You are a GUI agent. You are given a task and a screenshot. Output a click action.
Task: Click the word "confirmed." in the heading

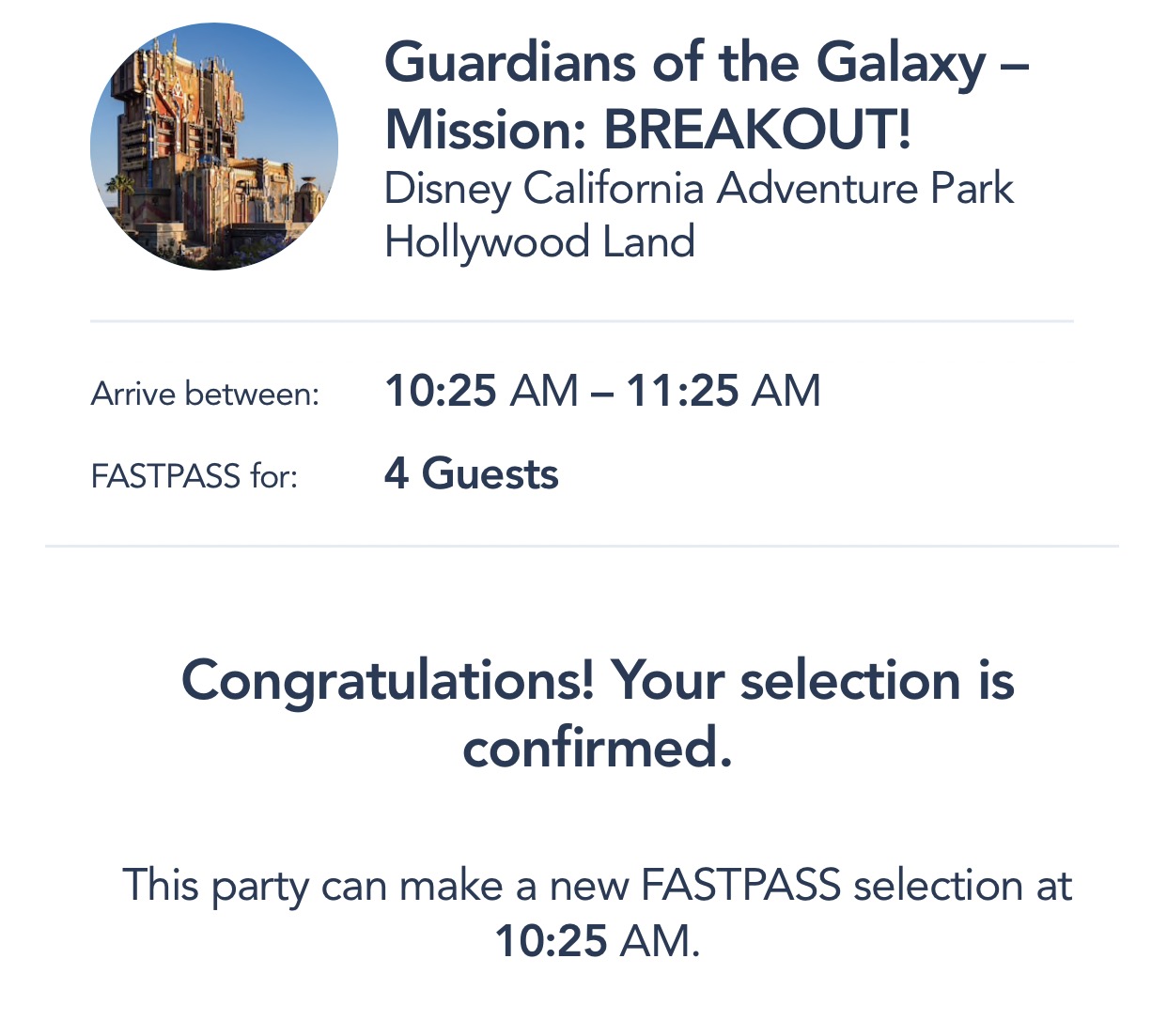[598, 749]
